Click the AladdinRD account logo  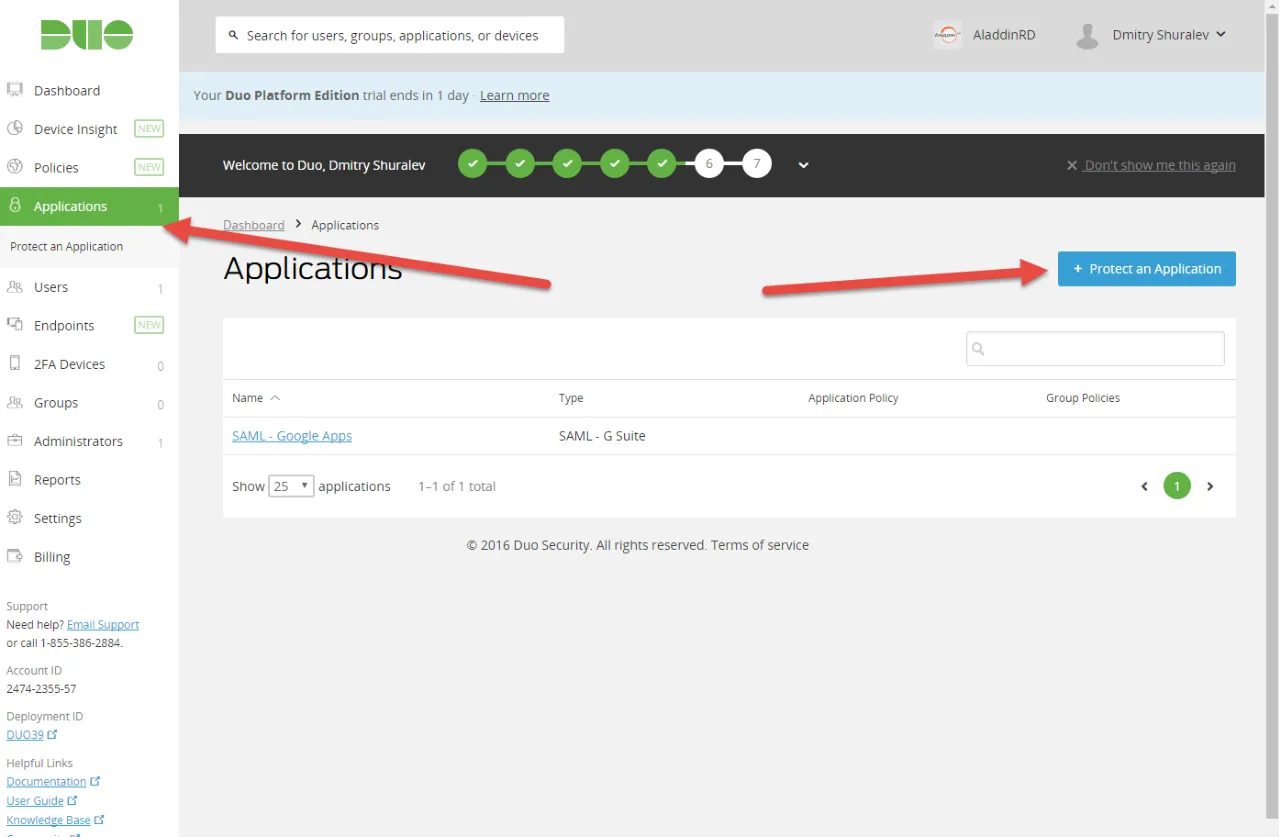coord(948,35)
